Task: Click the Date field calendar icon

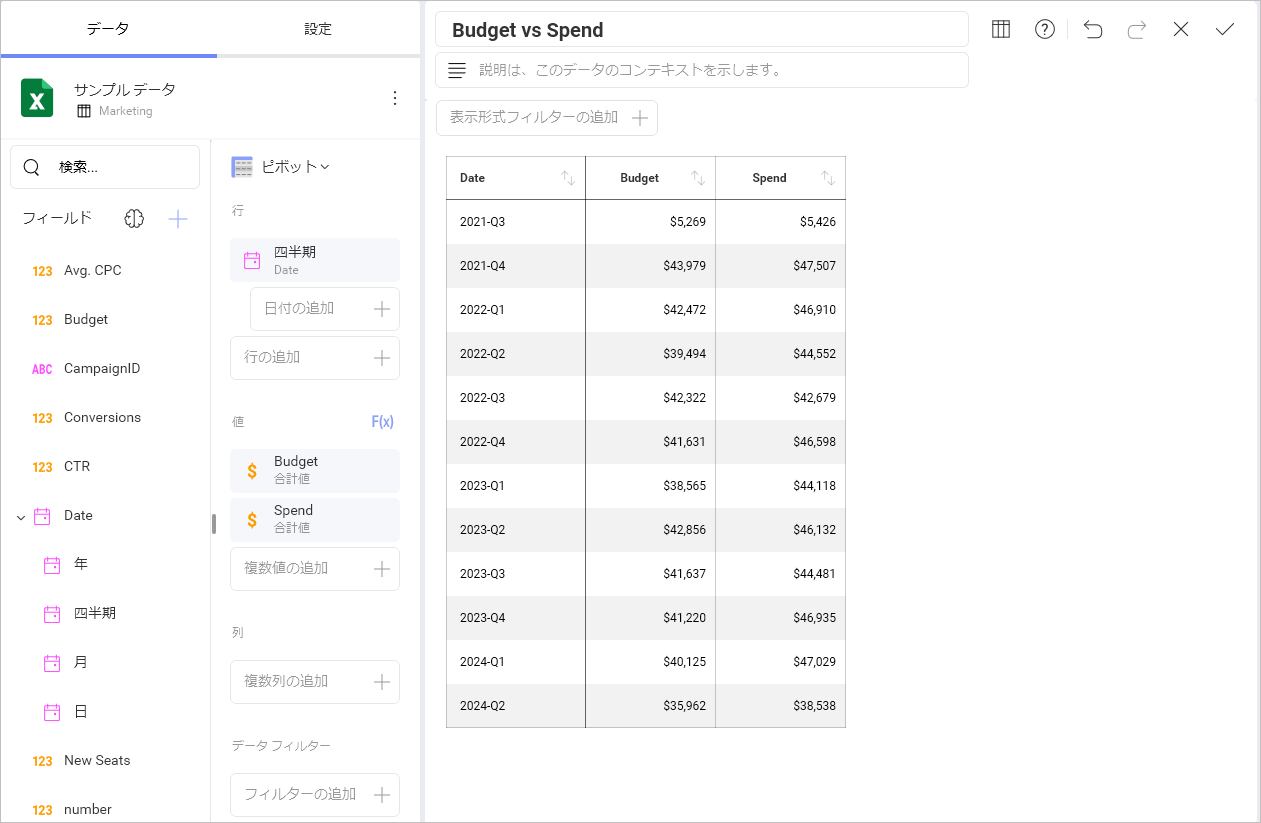Action: click(x=42, y=516)
